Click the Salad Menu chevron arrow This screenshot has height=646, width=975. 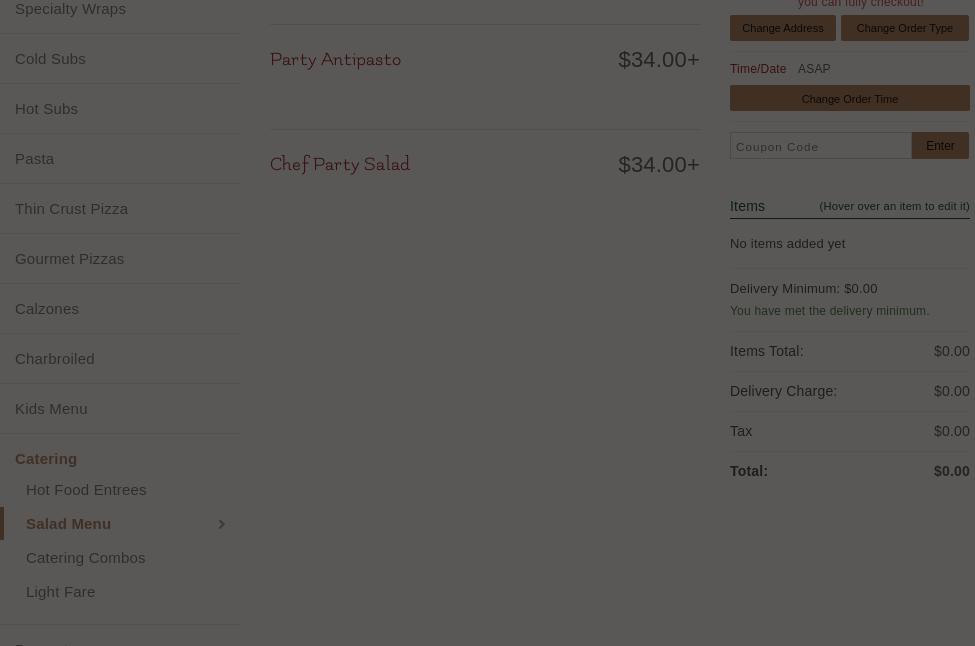point(222,524)
